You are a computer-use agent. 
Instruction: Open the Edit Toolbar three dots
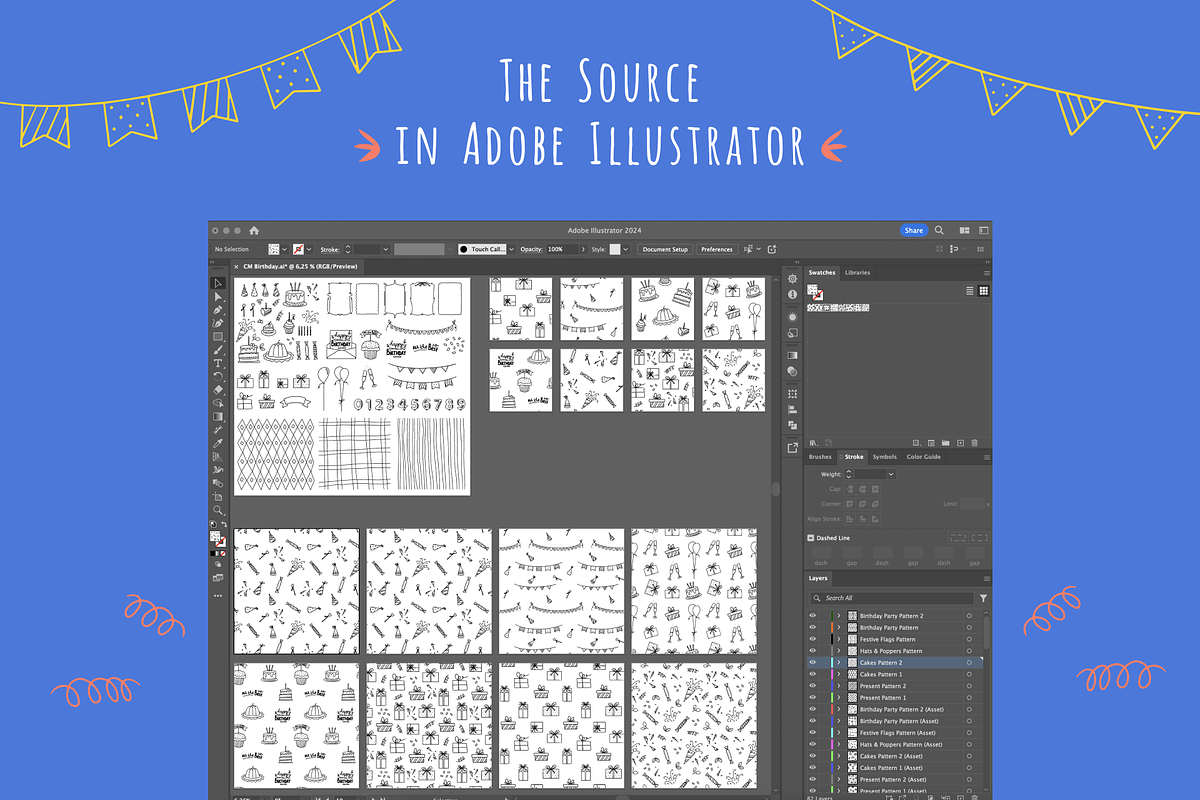point(217,596)
